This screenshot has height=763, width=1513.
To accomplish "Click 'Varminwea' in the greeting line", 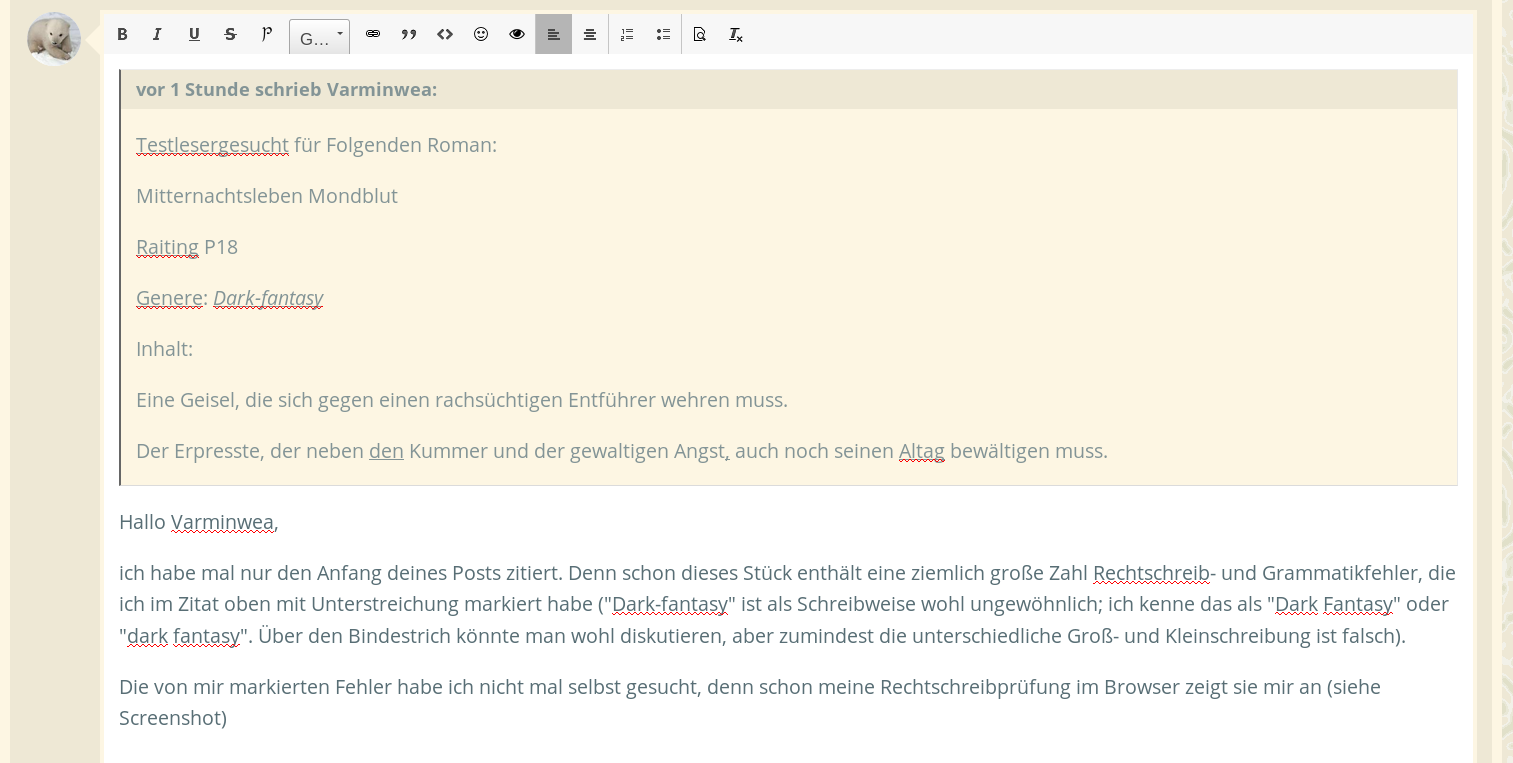I will (x=222, y=522).
